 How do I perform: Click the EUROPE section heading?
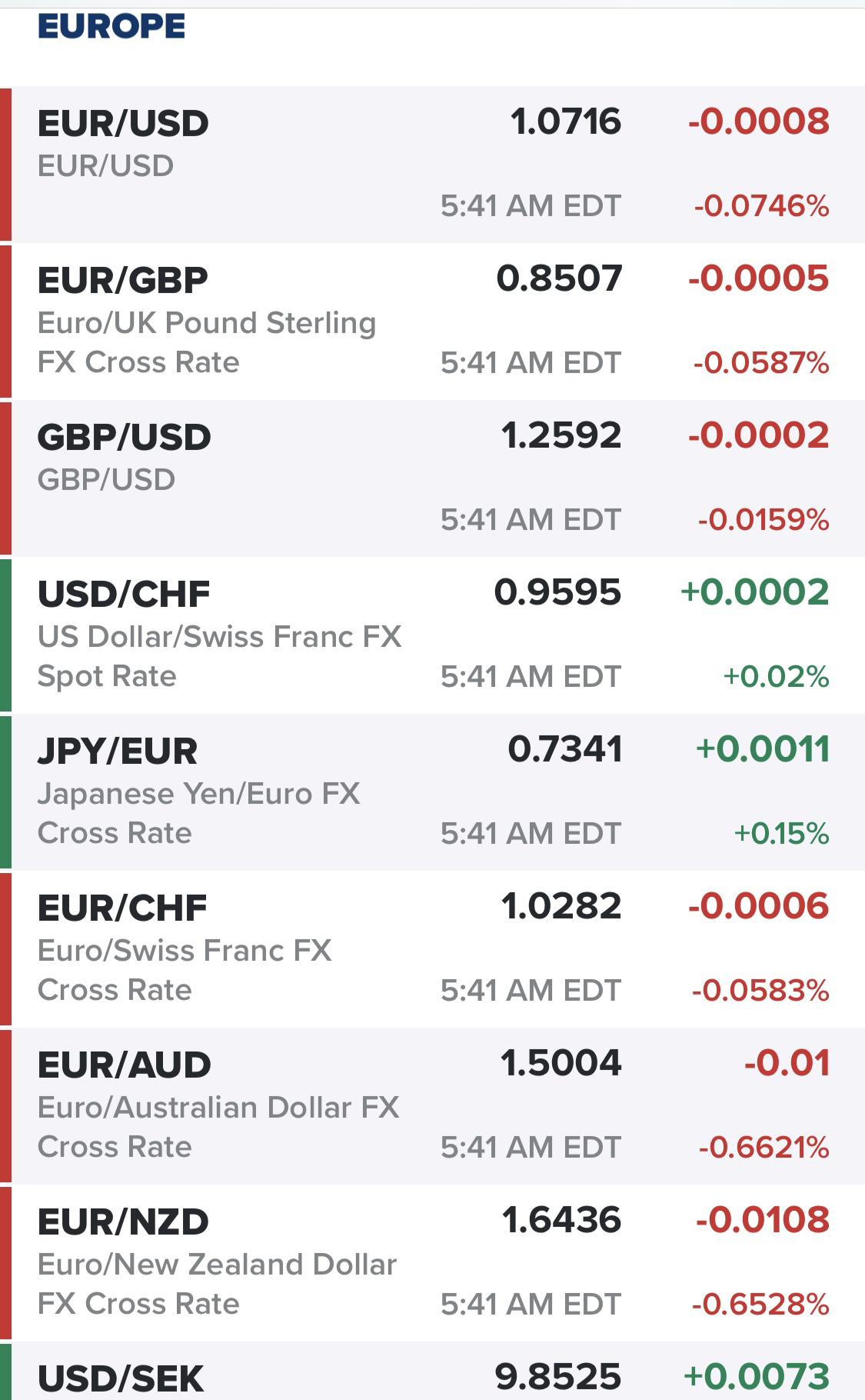[111, 26]
